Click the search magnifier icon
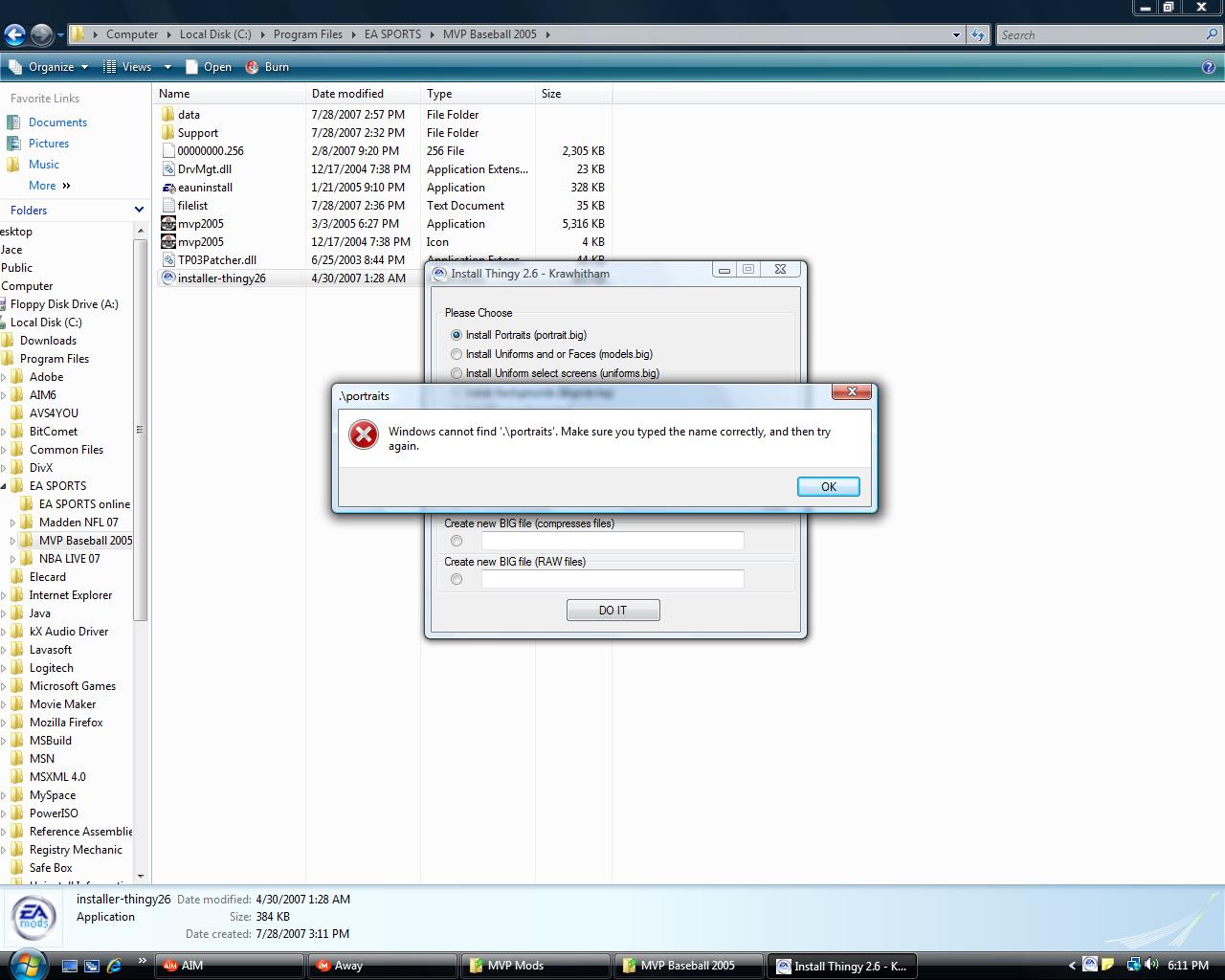 (1213, 34)
